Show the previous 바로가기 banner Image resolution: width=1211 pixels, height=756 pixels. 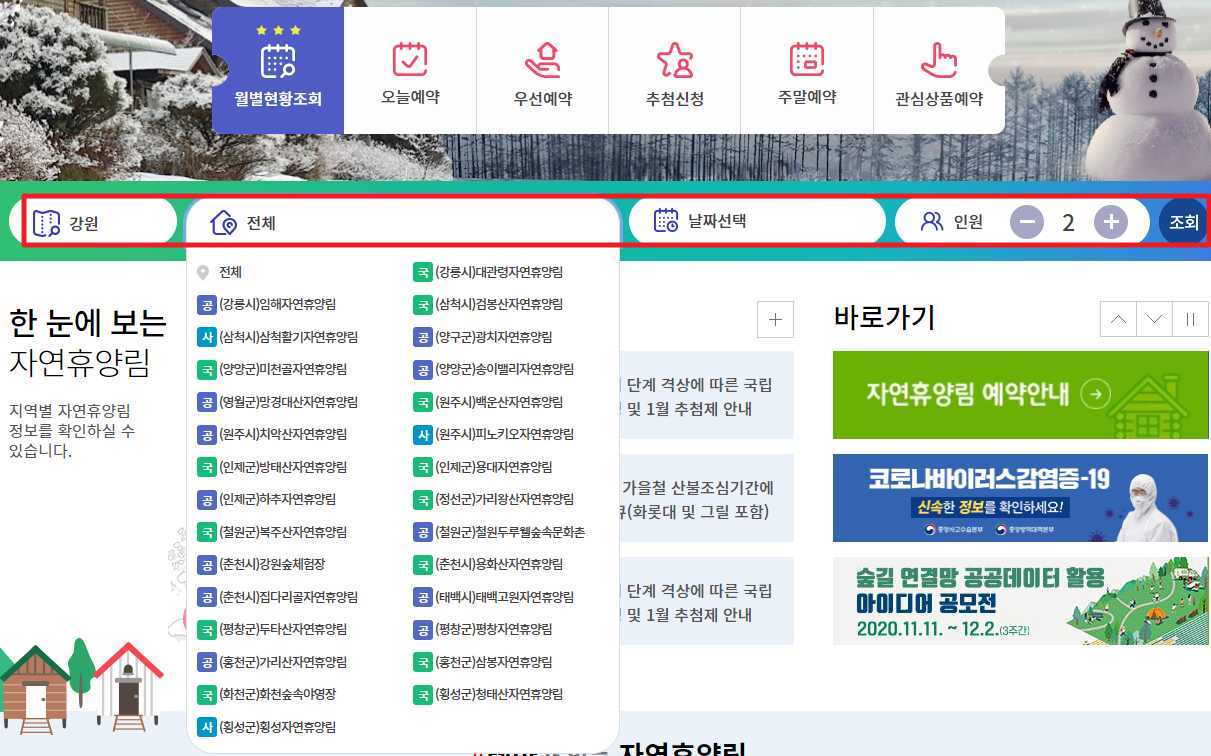1118,319
